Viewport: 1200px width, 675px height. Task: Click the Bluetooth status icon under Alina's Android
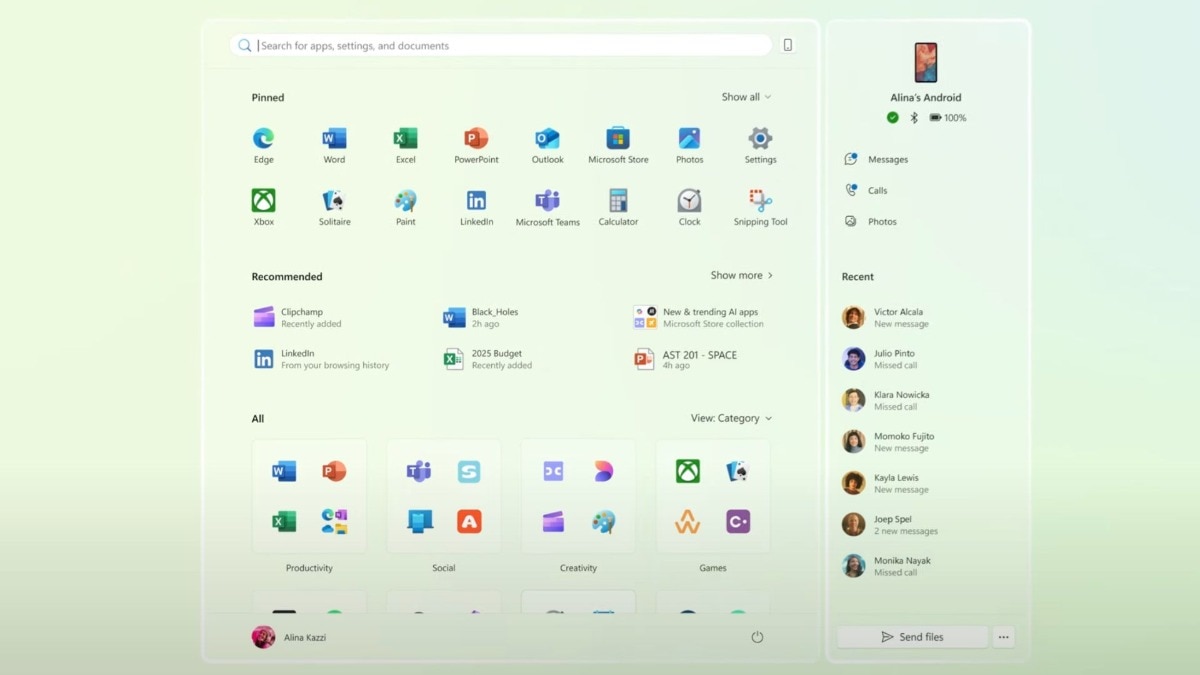[912, 117]
